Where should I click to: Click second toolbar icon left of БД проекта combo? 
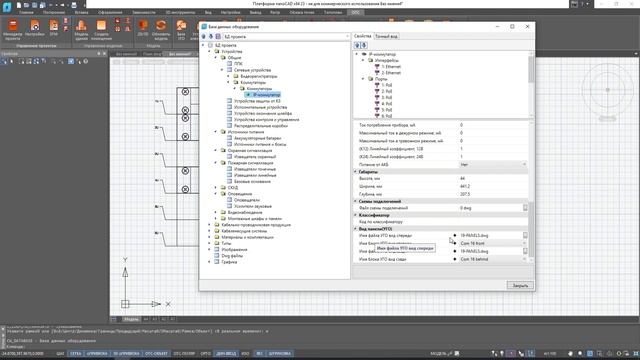(x=211, y=37)
